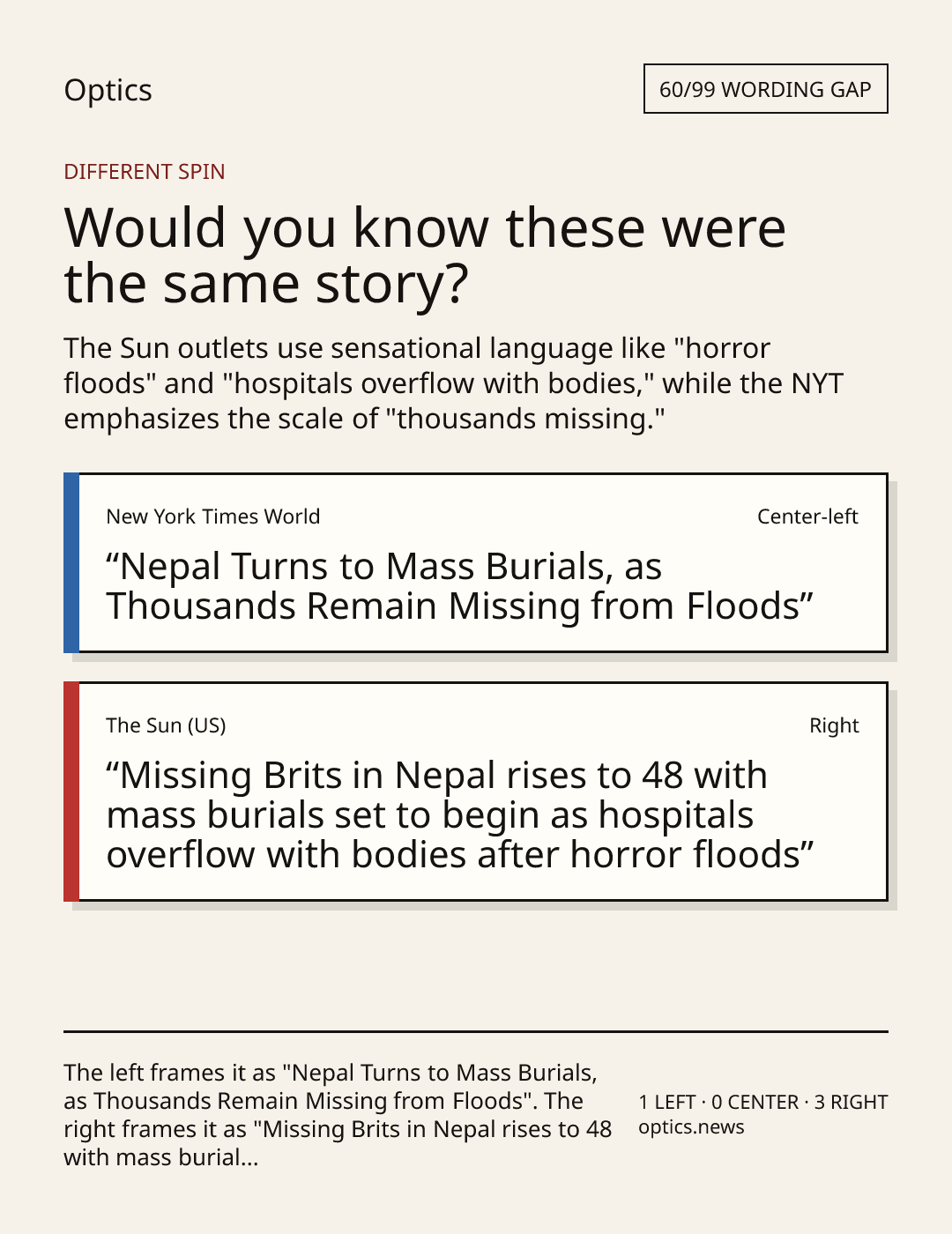Open The Sun (US) card
Viewport: 952px width, 1234px height.
click(476, 792)
